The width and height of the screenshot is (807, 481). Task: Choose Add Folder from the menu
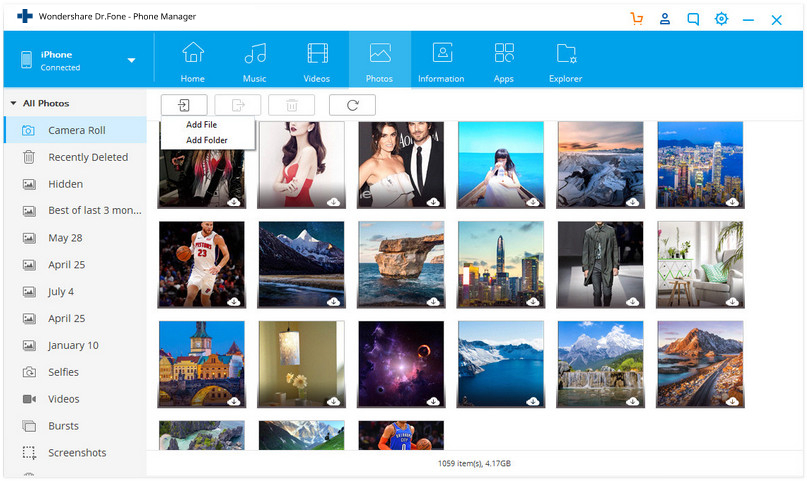point(206,140)
